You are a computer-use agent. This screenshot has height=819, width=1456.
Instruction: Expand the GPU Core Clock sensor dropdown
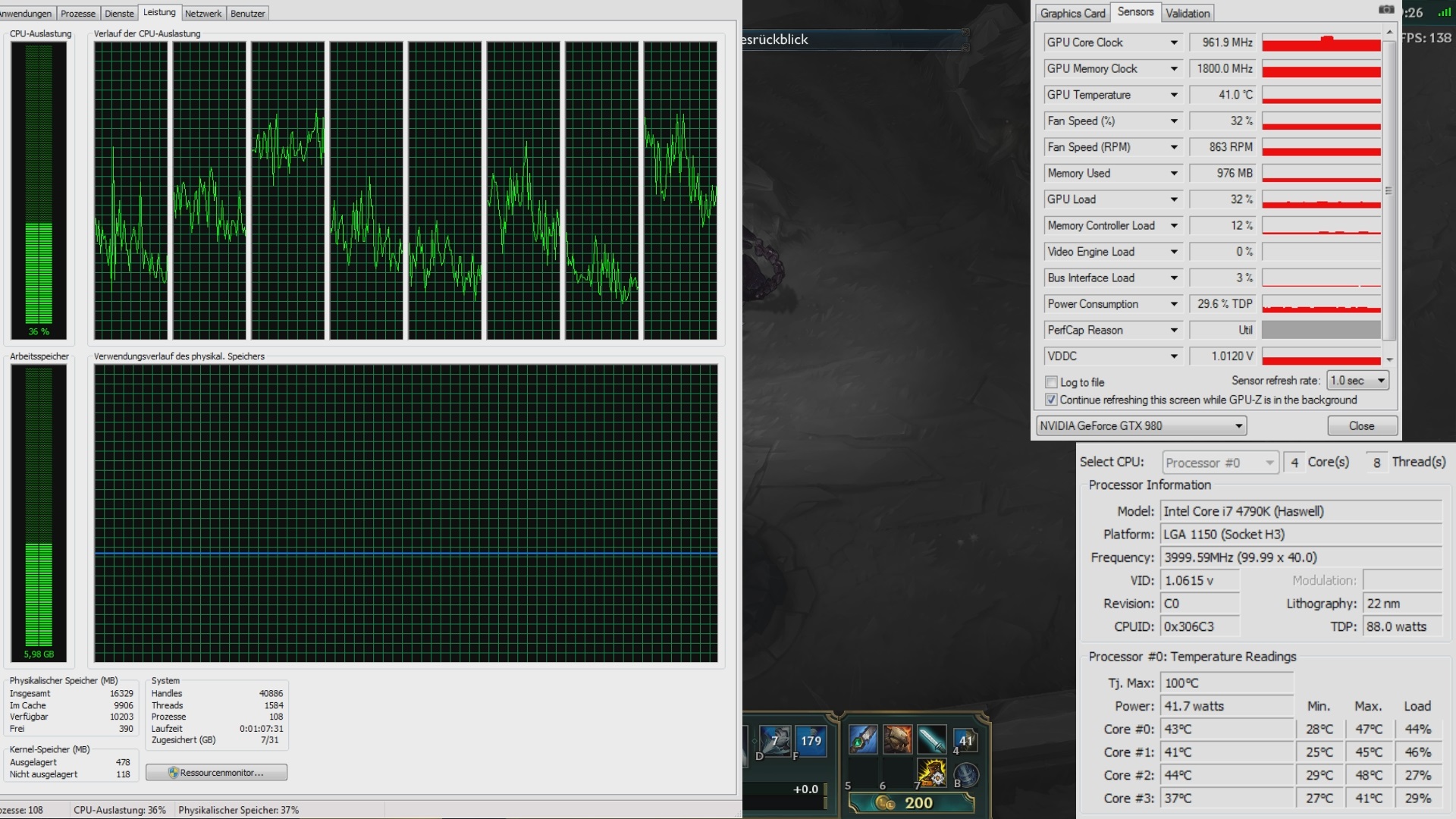(x=1173, y=42)
